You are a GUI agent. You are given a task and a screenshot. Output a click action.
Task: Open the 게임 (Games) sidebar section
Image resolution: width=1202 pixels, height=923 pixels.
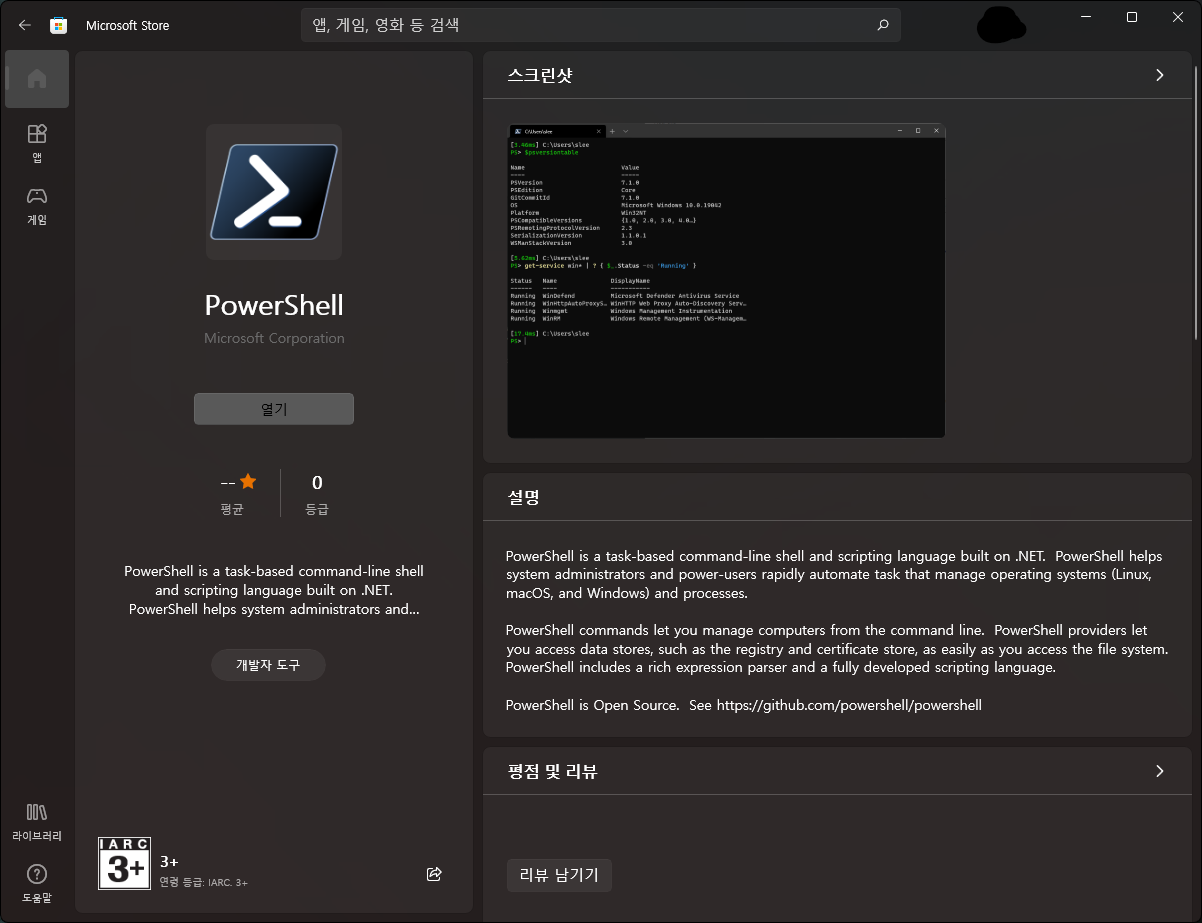point(37,205)
